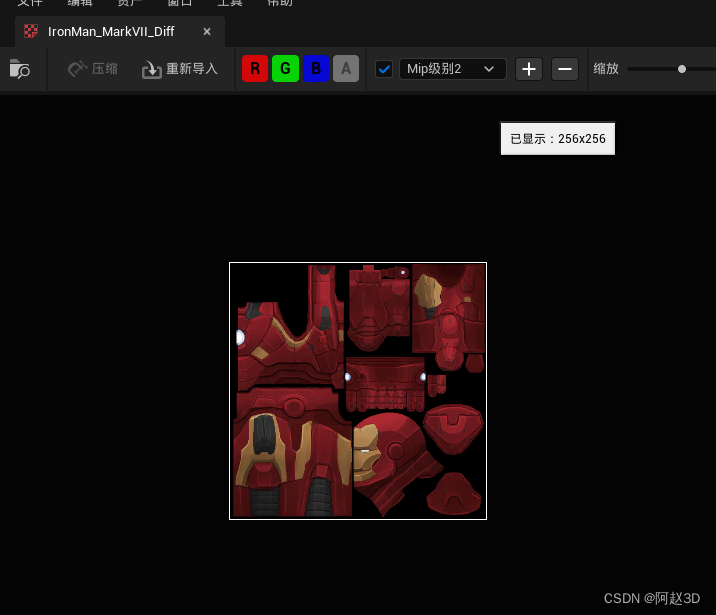Uncheck the Mip level checkbox

tap(384, 69)
